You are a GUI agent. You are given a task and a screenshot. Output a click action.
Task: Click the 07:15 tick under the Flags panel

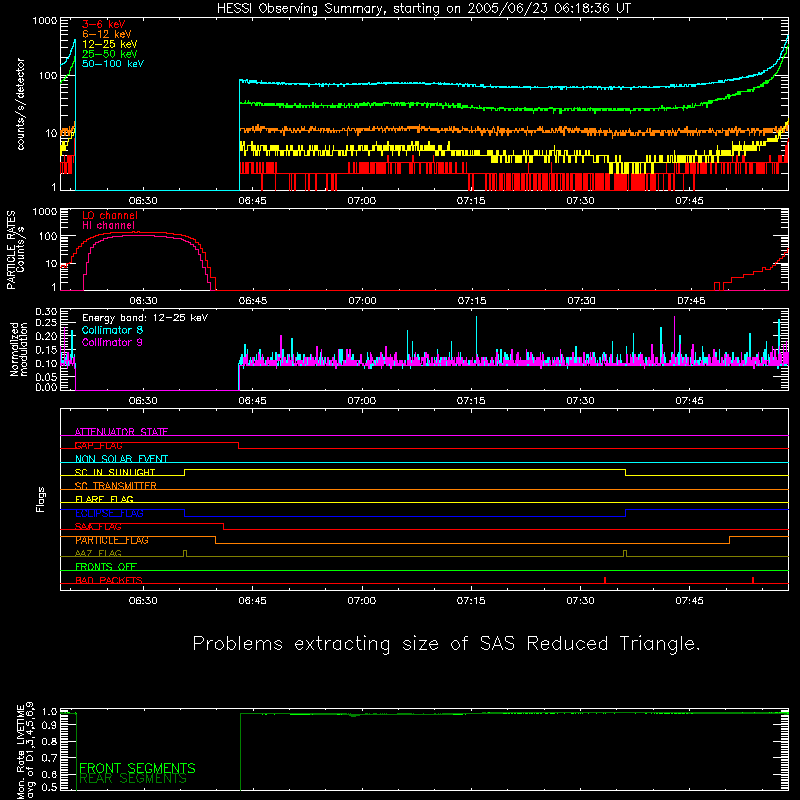point(471,601)
